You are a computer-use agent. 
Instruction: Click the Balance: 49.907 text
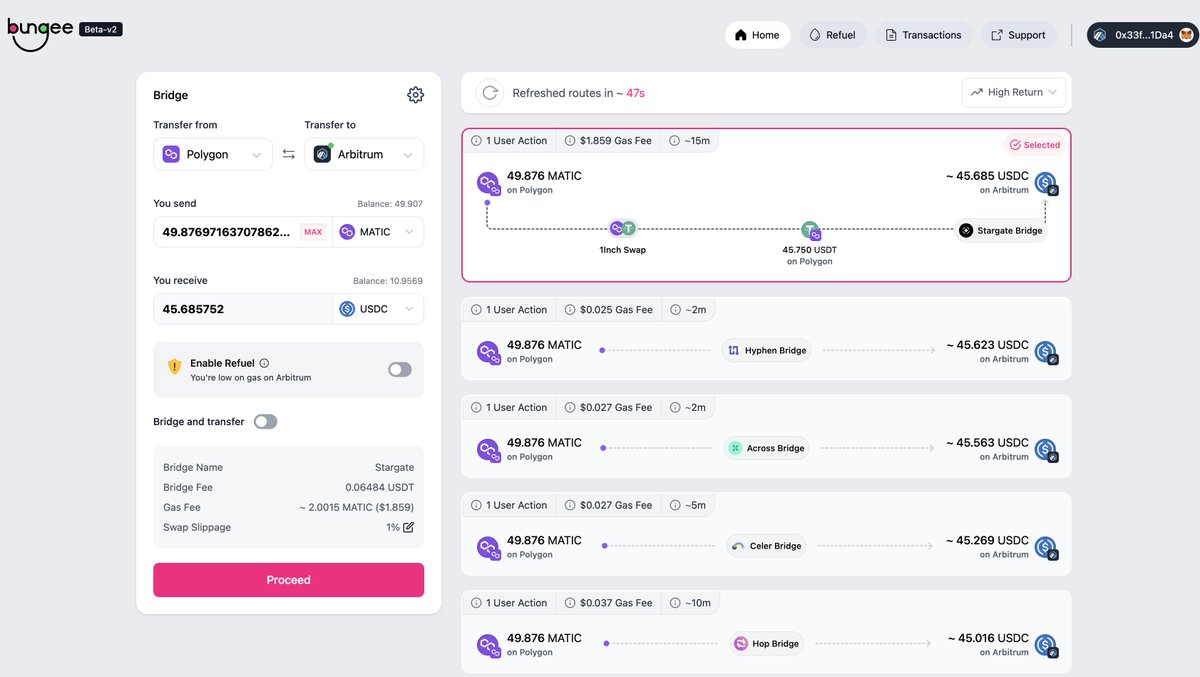click(390, 204)
